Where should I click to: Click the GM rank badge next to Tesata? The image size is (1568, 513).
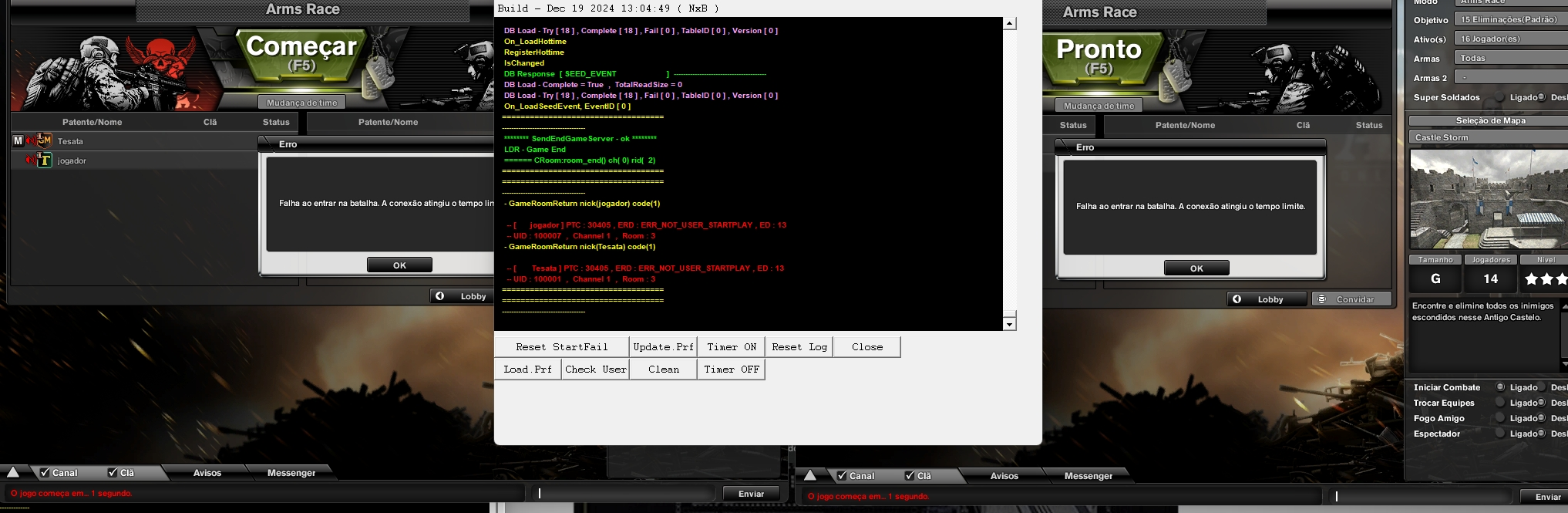pos(45,140)
